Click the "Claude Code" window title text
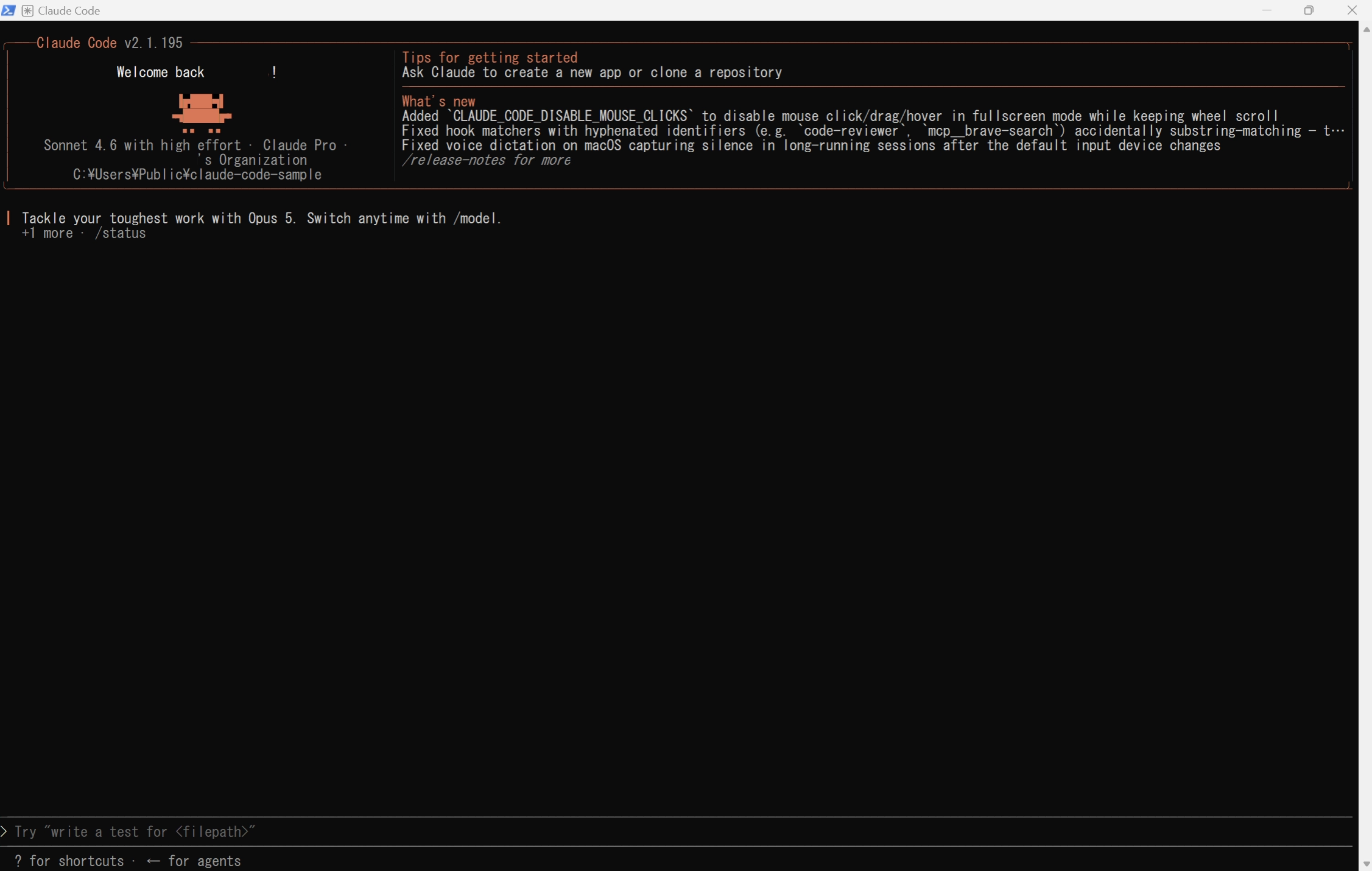Image resolution: width=1372 pixels, height=871 pixels. [x=69, y=10]
